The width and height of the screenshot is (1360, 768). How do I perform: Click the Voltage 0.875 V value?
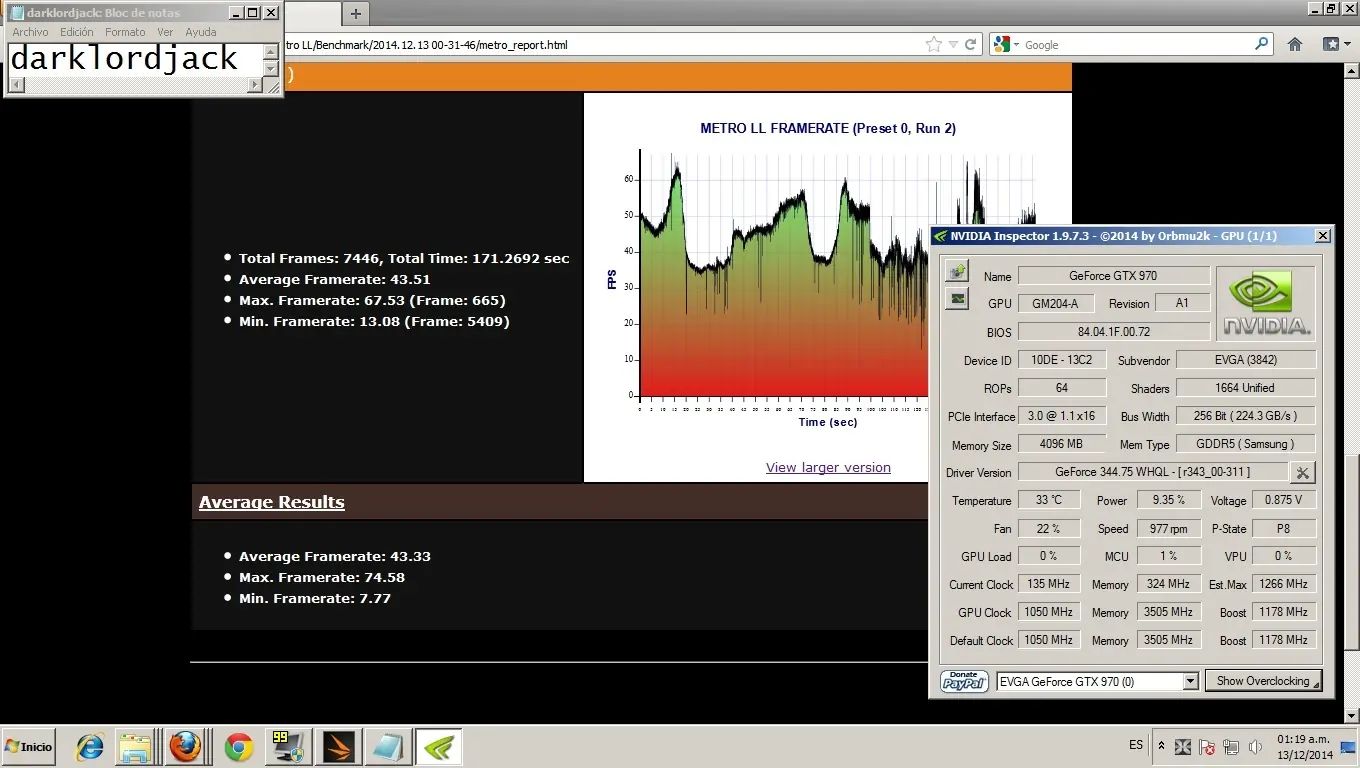point(1284,500)
